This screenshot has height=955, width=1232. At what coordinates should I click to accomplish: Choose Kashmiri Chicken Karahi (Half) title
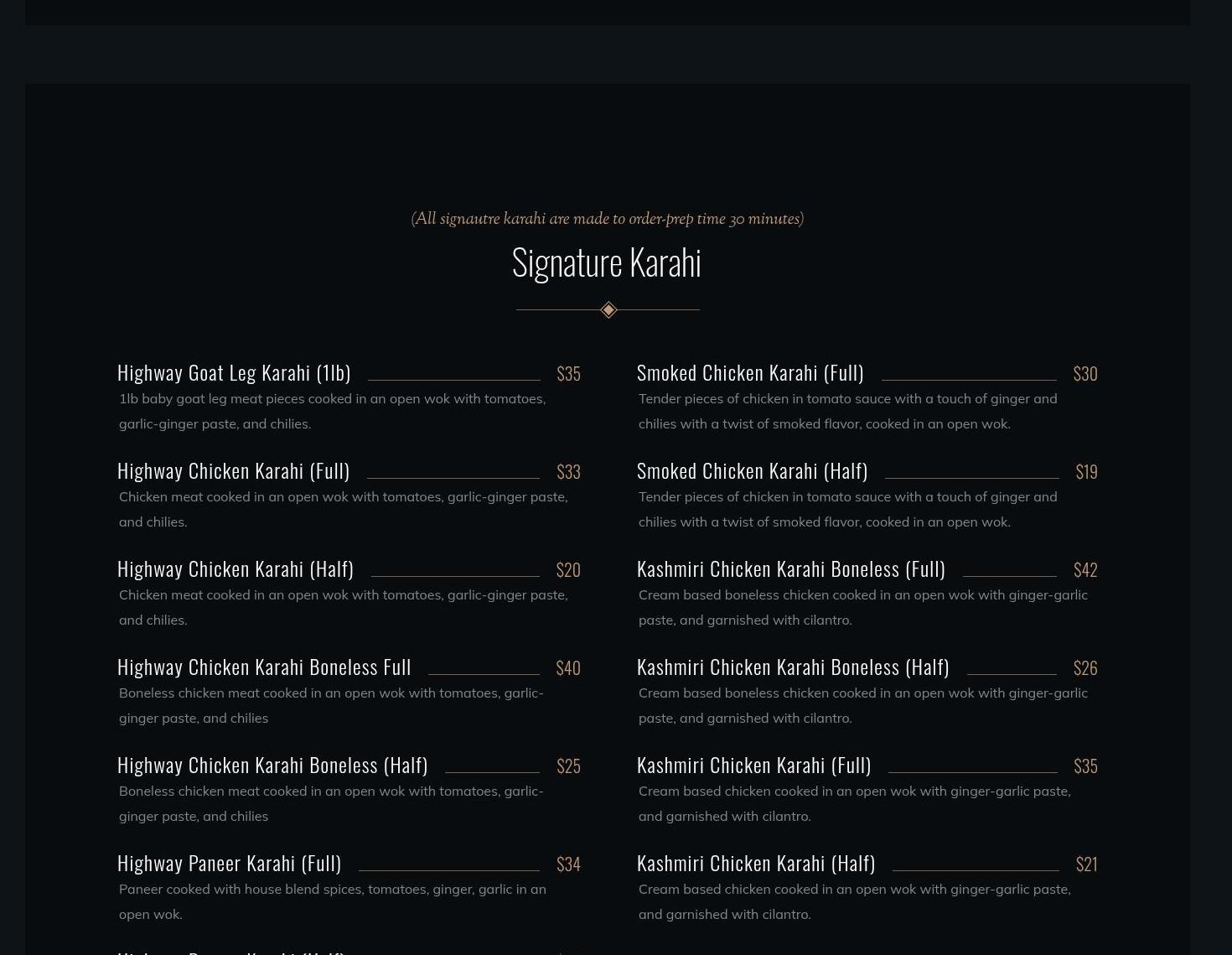pyautogui.click(x=756, y=863)
